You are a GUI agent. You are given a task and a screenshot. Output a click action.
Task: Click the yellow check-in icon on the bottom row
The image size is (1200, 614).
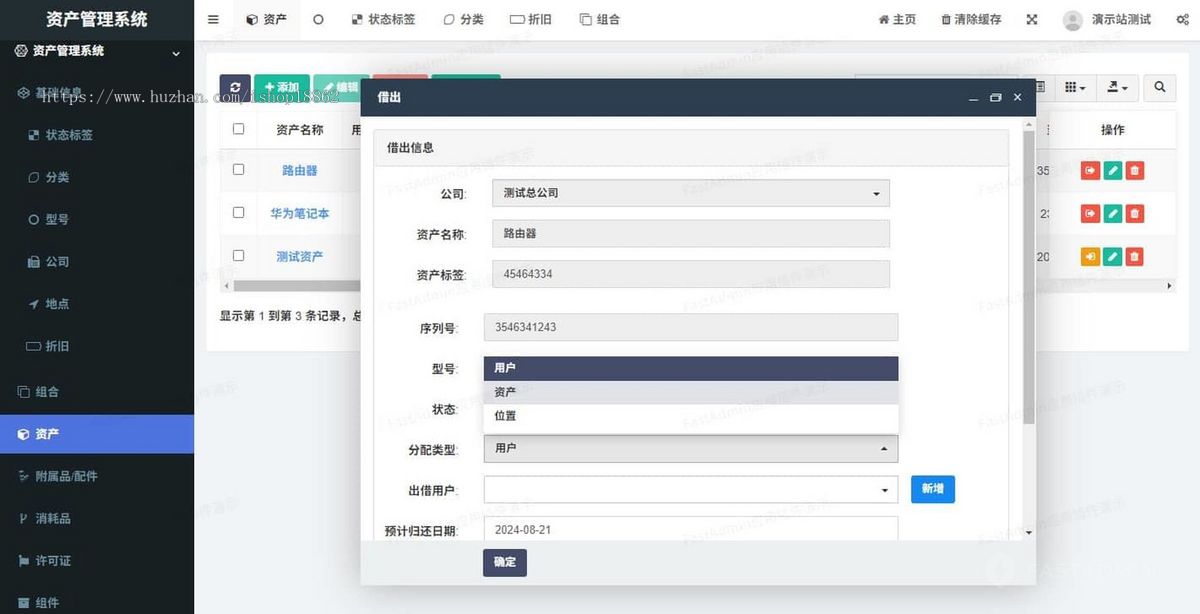coord(1090,256)
